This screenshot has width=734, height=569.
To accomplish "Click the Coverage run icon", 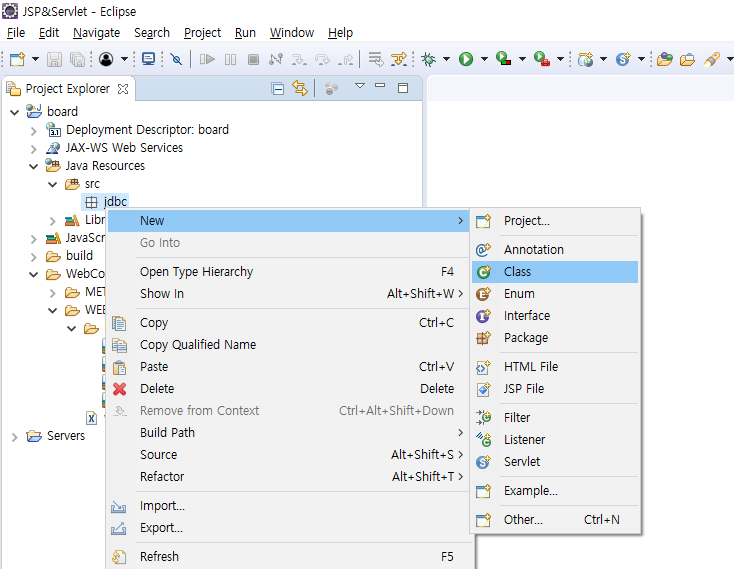I will tap(503, 59).
